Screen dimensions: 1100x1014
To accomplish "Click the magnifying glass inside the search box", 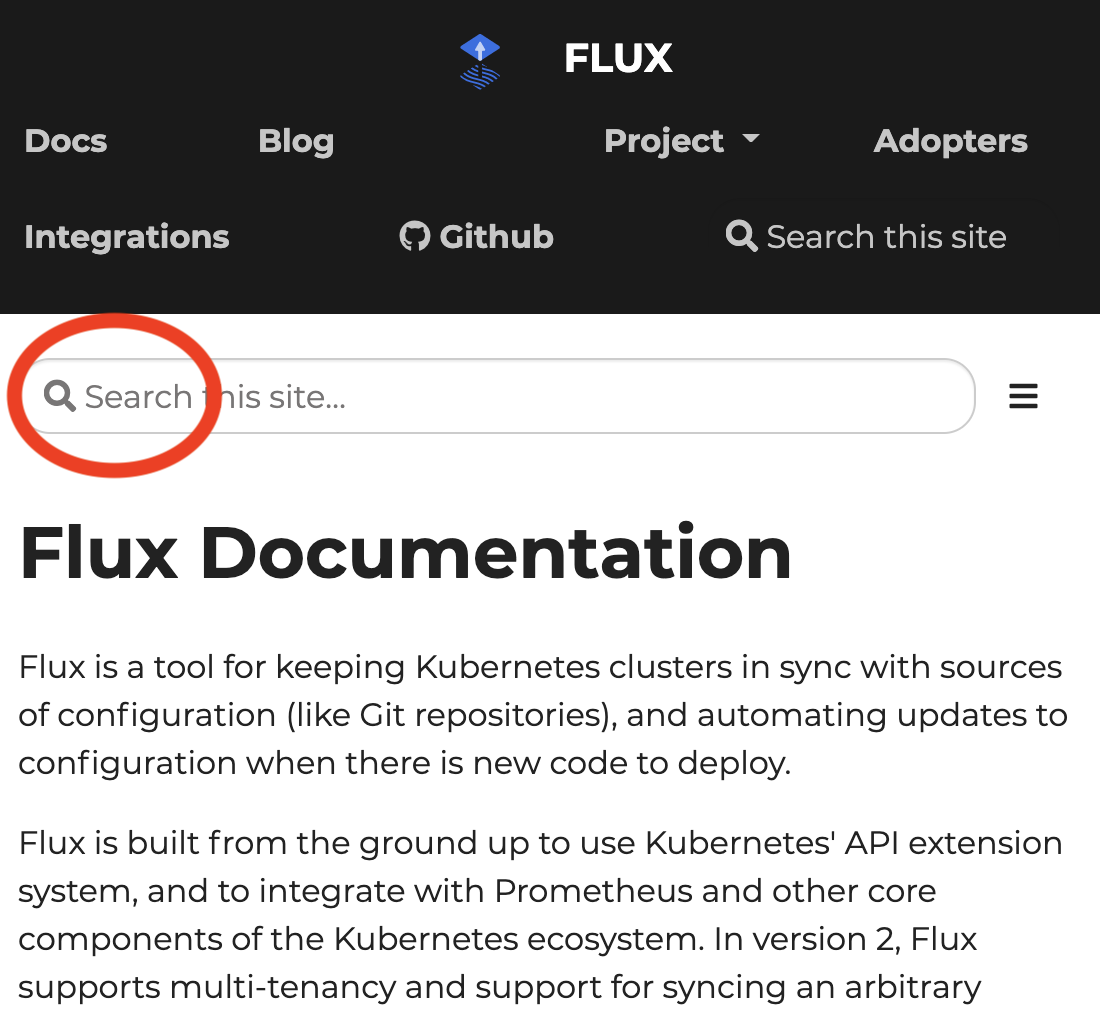I will point(58,396).
